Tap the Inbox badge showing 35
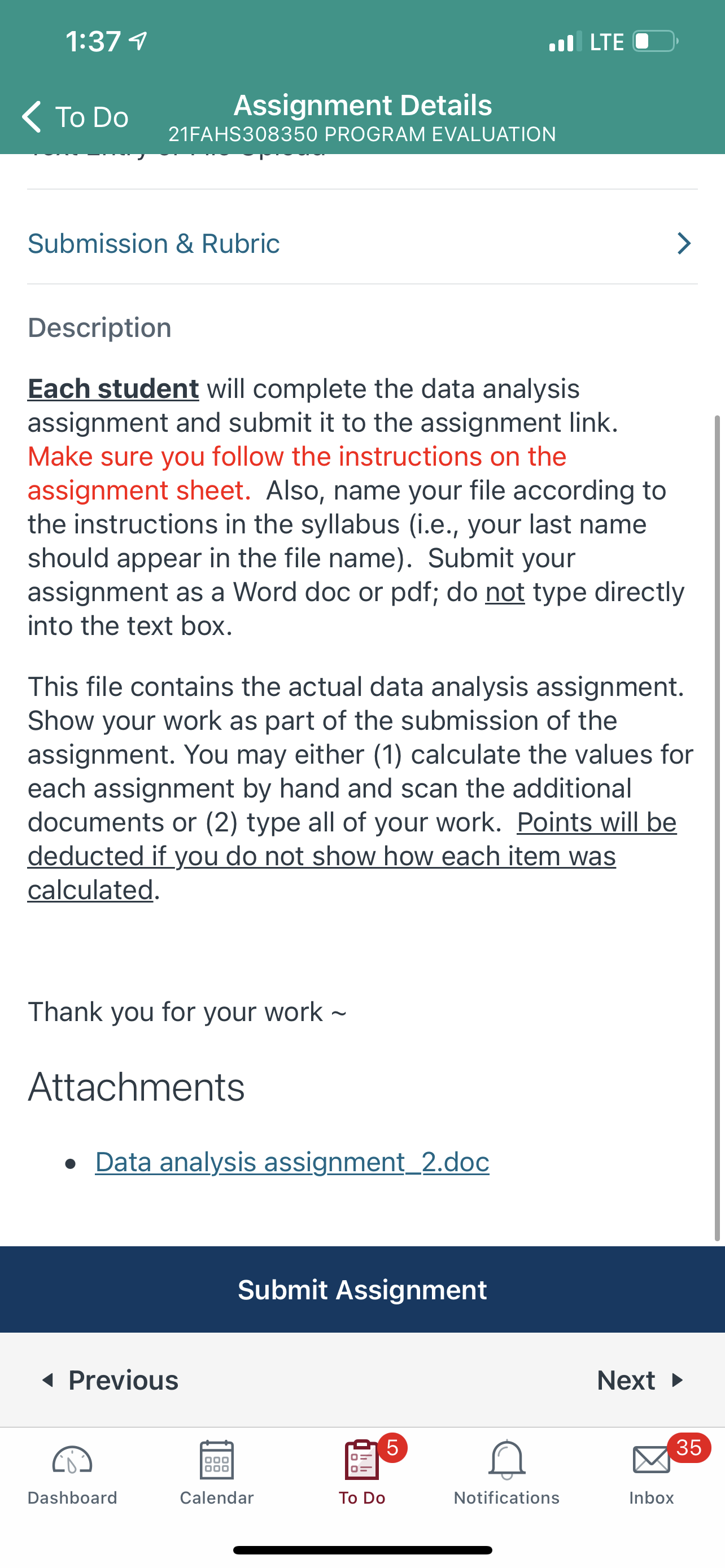 tap(688, 1447)
